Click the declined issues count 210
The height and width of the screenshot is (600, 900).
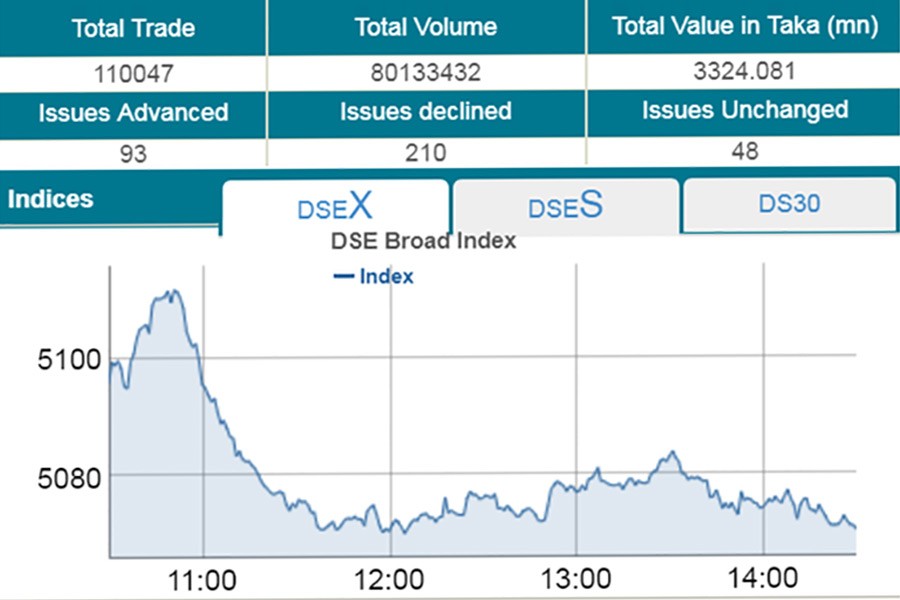(x=426, y=153)
